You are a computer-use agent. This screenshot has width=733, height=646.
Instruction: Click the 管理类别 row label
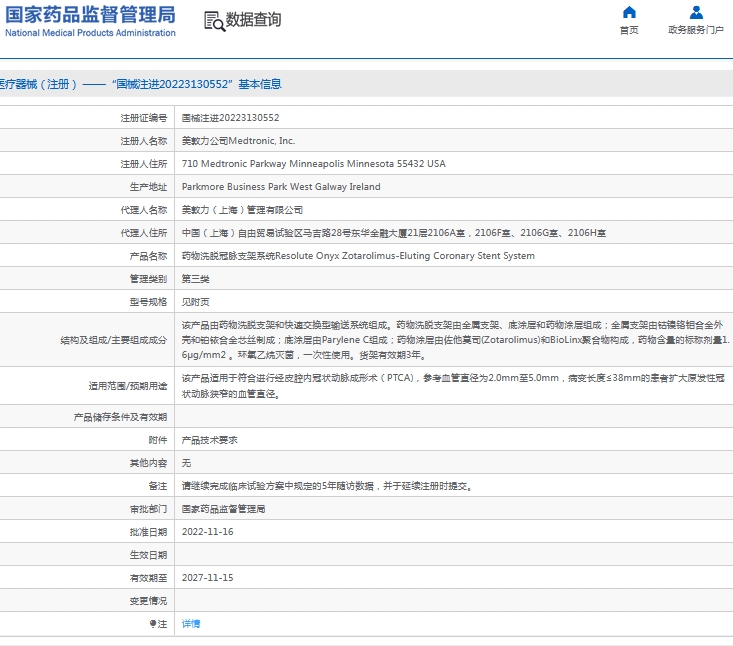pos(148,279)
